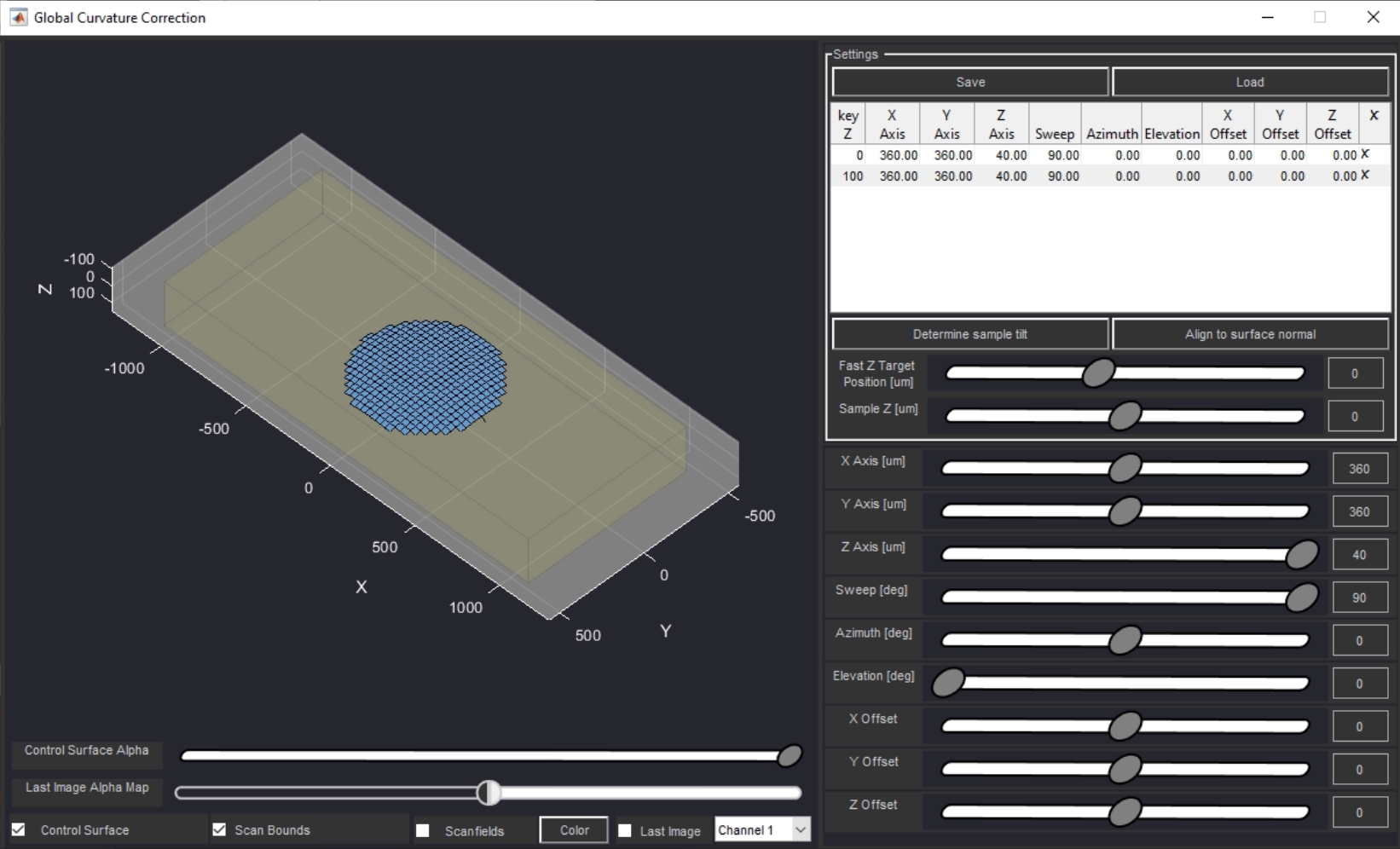Disable the Scan Bounds checkbox
This screenshot has width=1400, height=849.
click(x=219, y=829)
